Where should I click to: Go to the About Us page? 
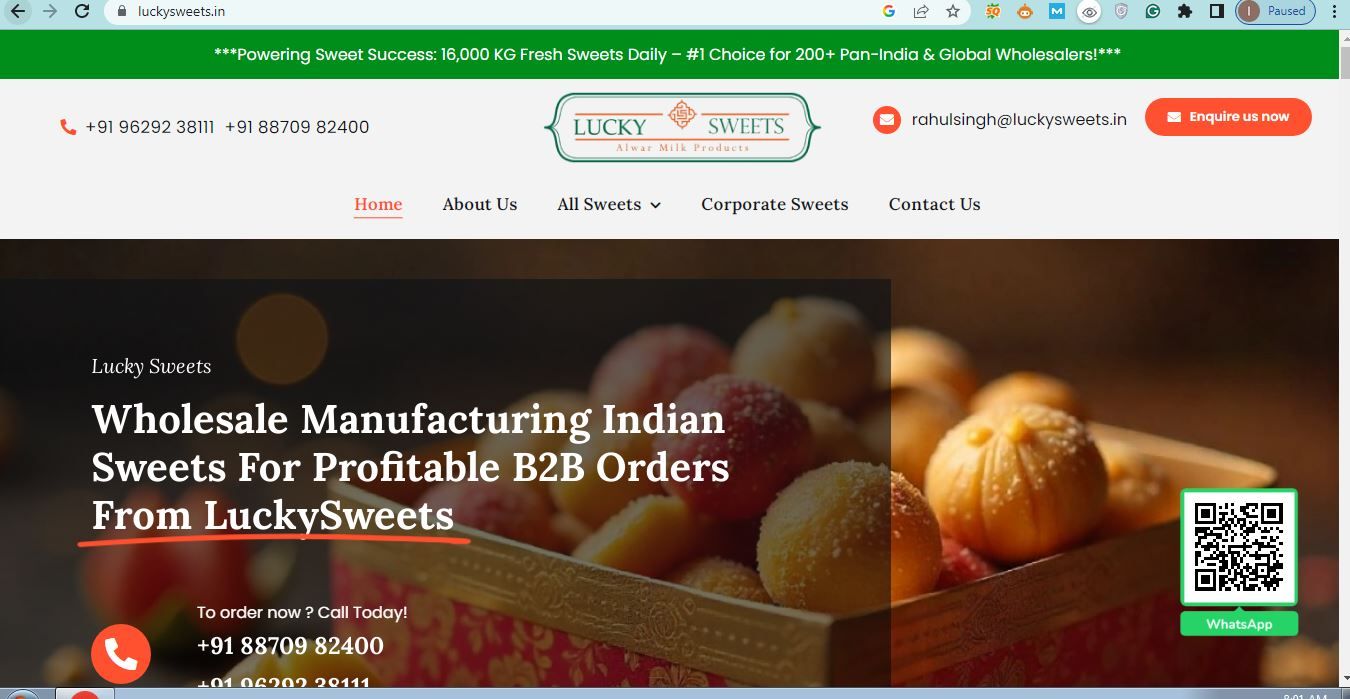[x=480, y=204]
